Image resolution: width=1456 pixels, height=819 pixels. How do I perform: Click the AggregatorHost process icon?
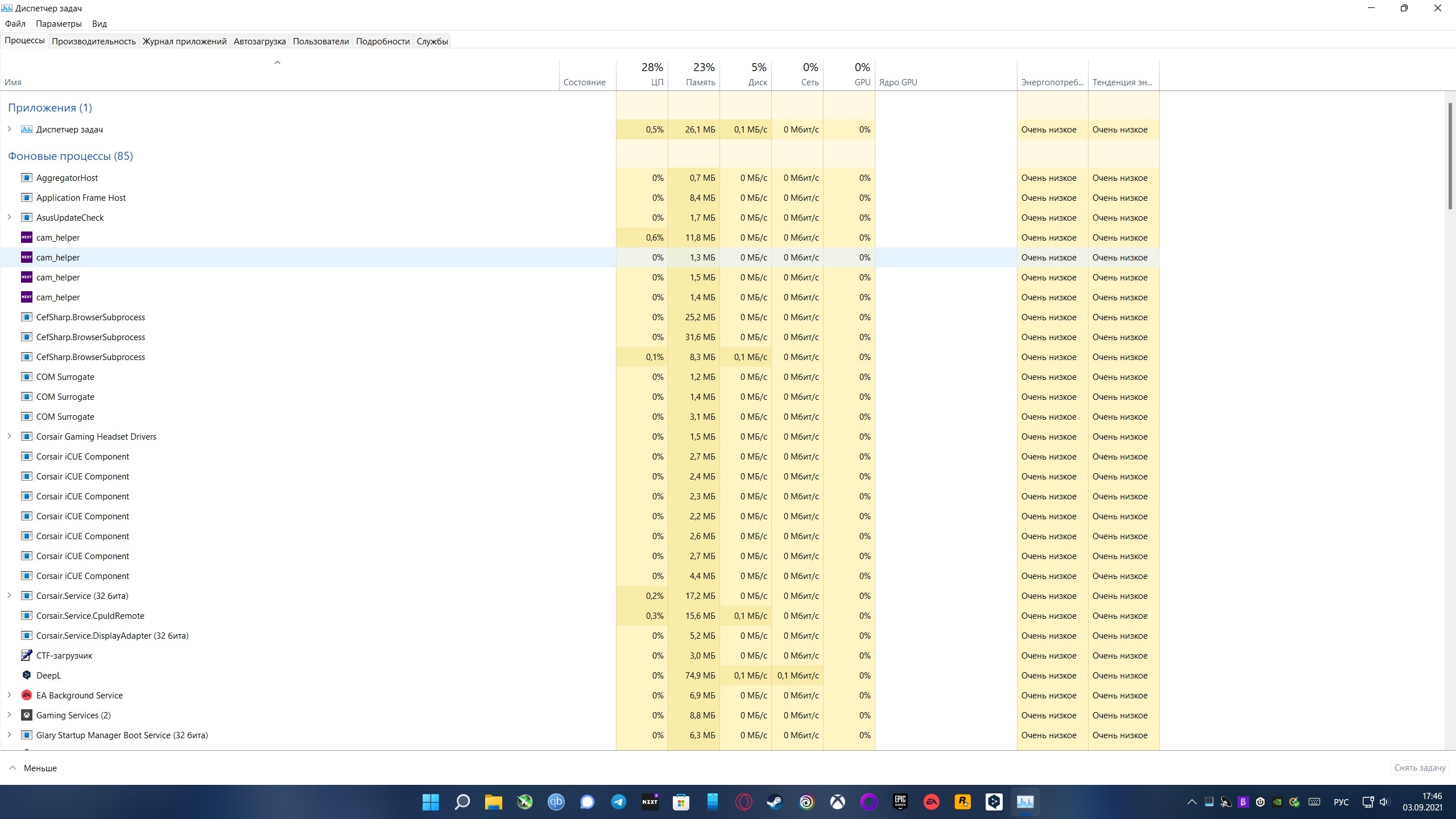26,177
